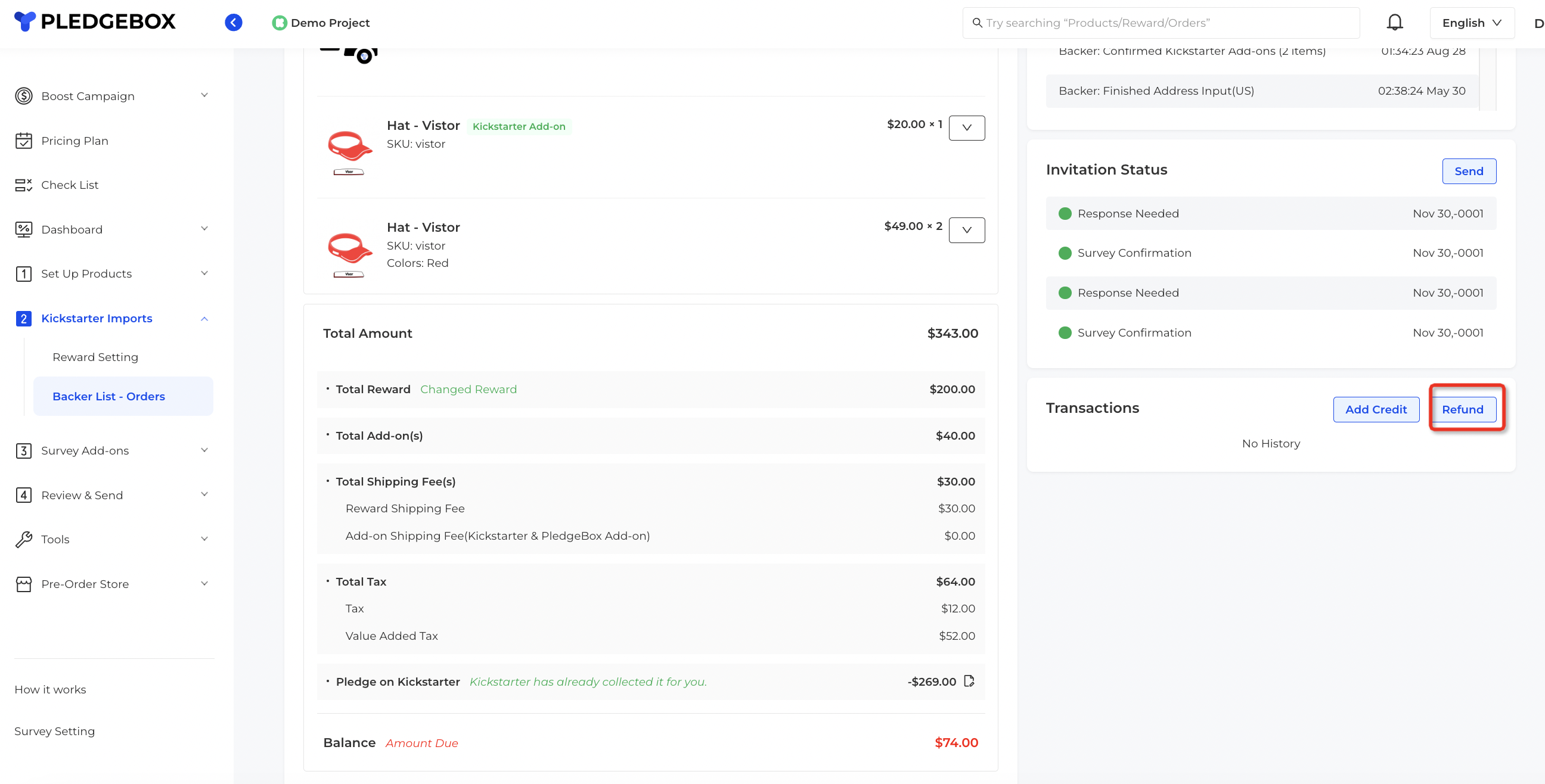
Task: Expand the Dashboard menu chevron
Action: tap(204, 228)
